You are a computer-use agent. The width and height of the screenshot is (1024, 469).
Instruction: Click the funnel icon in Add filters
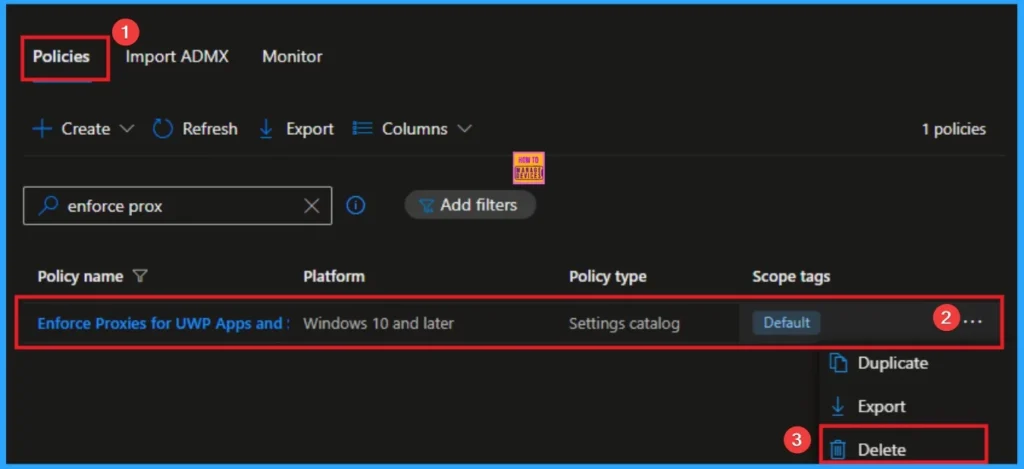[x=426, y=206]
